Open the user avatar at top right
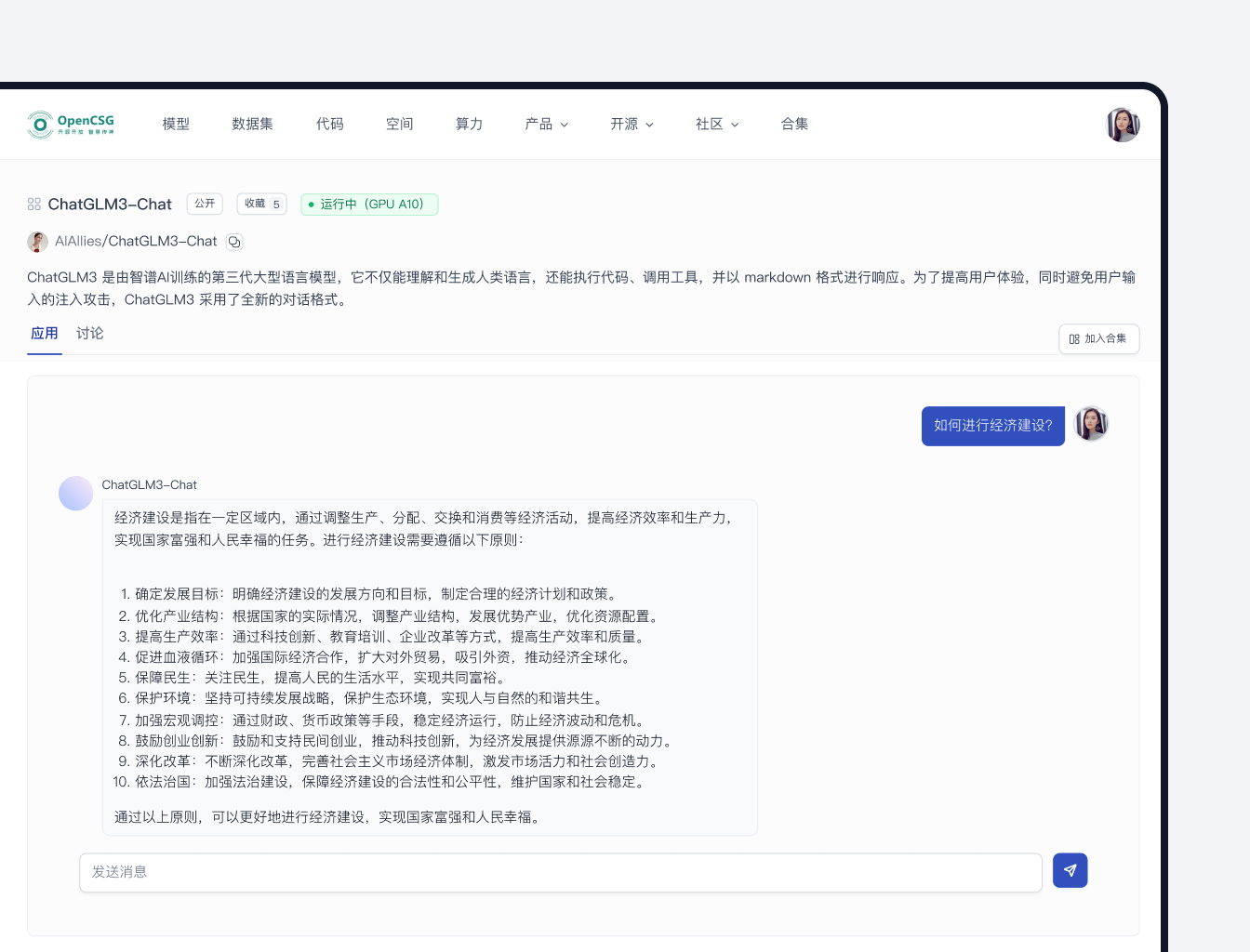1250x952 pixels. click(x=1123, y=124)
